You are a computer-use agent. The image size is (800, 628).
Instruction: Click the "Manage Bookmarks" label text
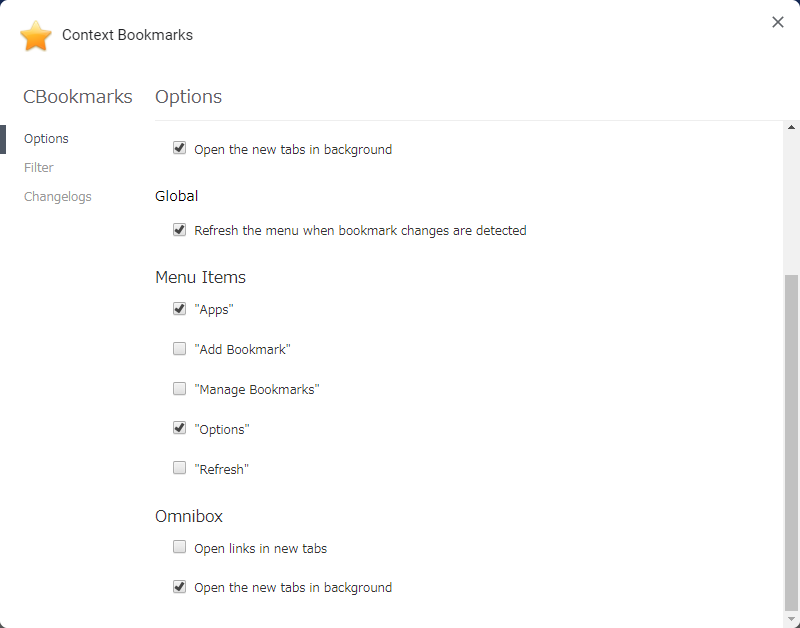pyautogui.click(x=257, y=390)
